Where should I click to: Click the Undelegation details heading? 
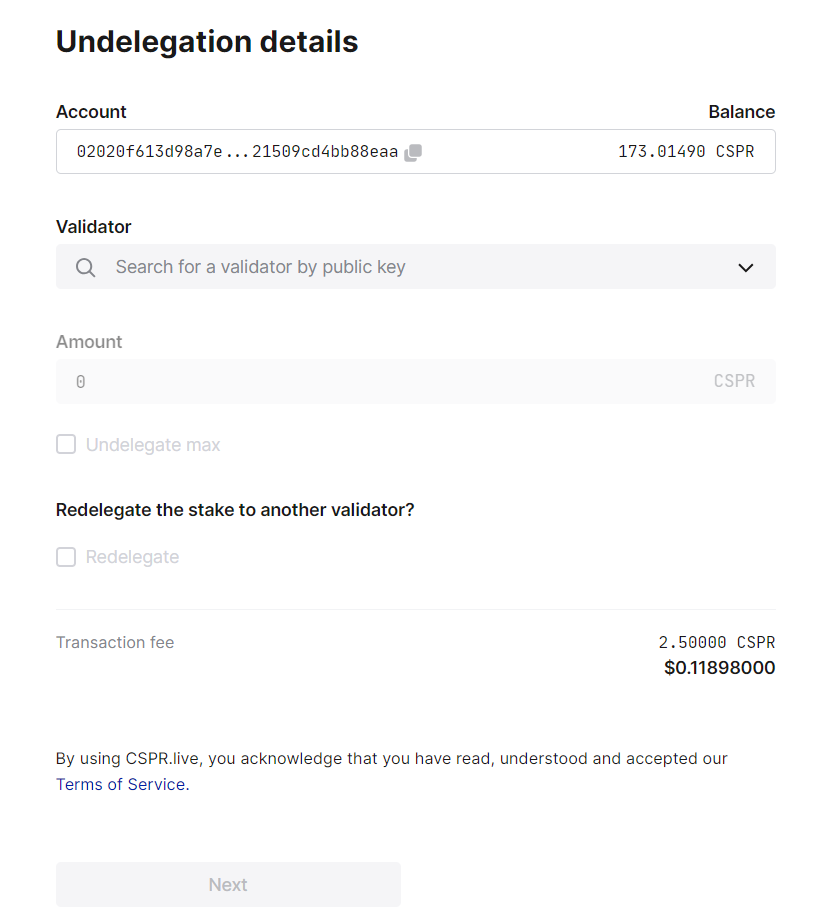point(207,42)
